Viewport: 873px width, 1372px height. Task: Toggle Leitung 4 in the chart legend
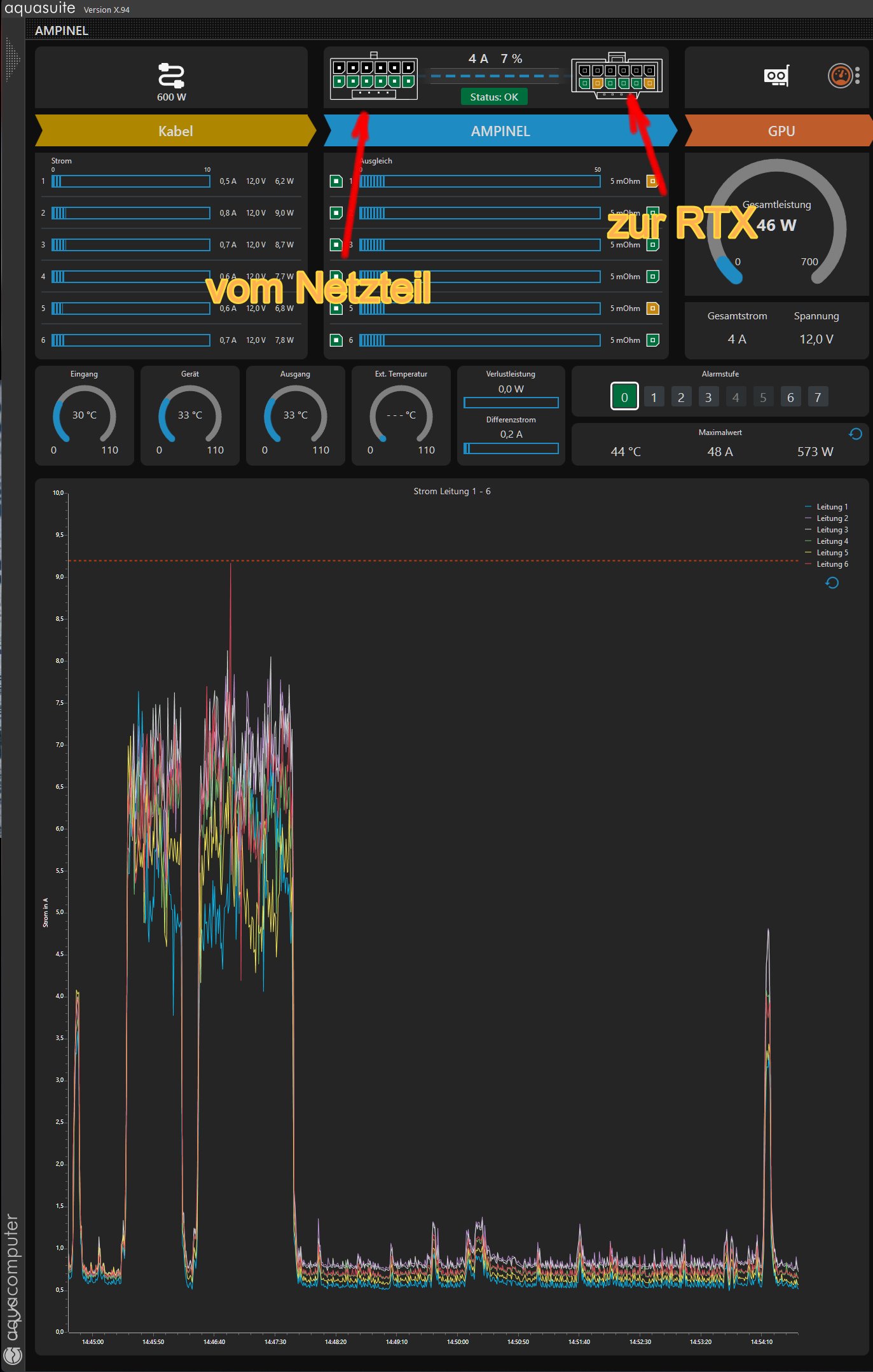(x=826, y=541)
